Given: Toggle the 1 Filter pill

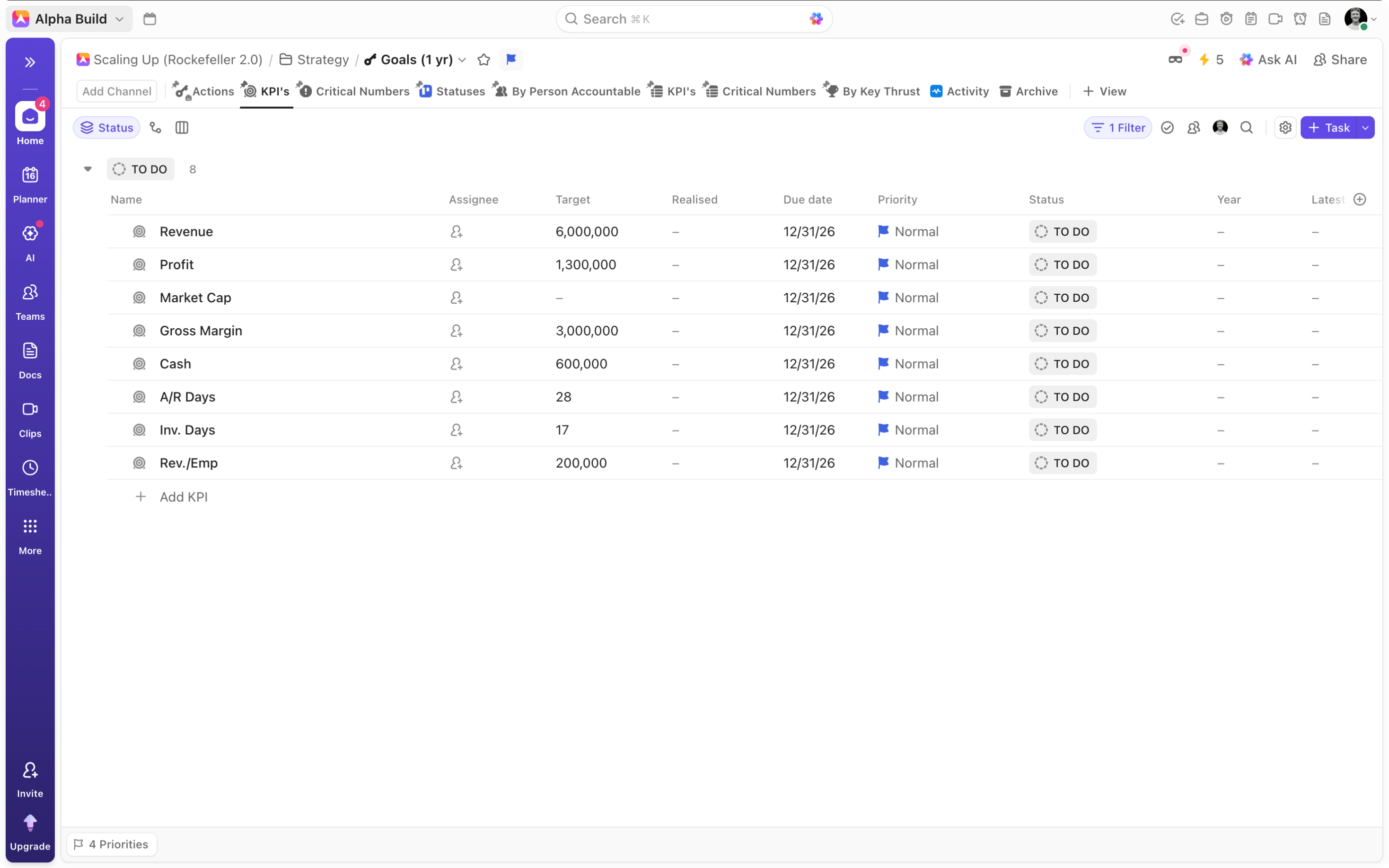Looking at the screenshot, I should (x=1117, y=127).
